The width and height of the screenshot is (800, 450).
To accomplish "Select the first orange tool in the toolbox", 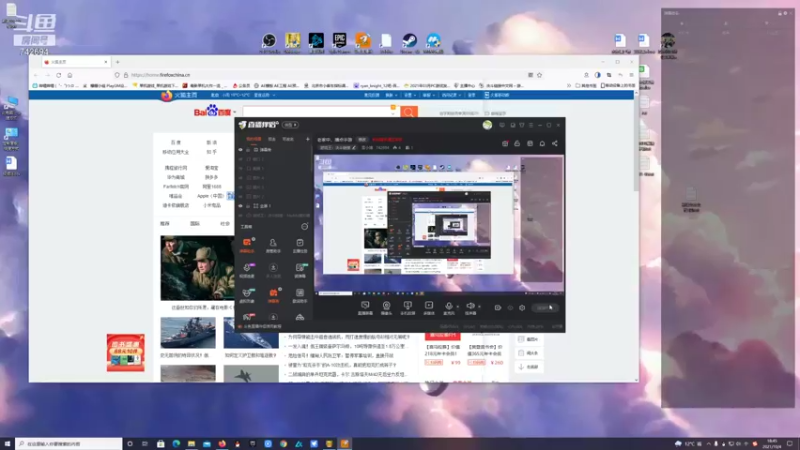I will 247,244.
